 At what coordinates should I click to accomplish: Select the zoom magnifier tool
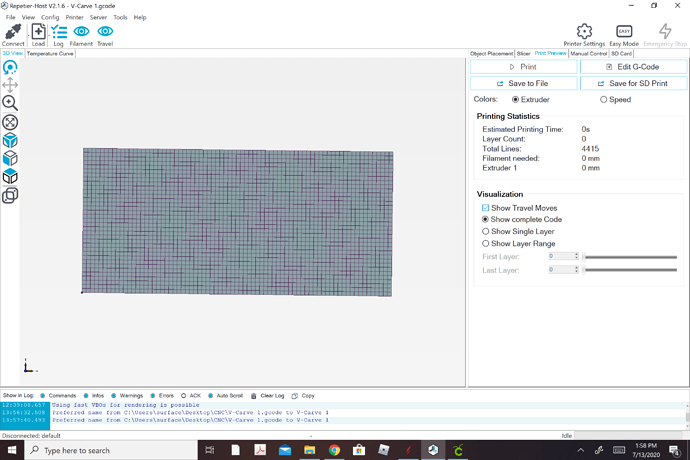click(10, 103)
